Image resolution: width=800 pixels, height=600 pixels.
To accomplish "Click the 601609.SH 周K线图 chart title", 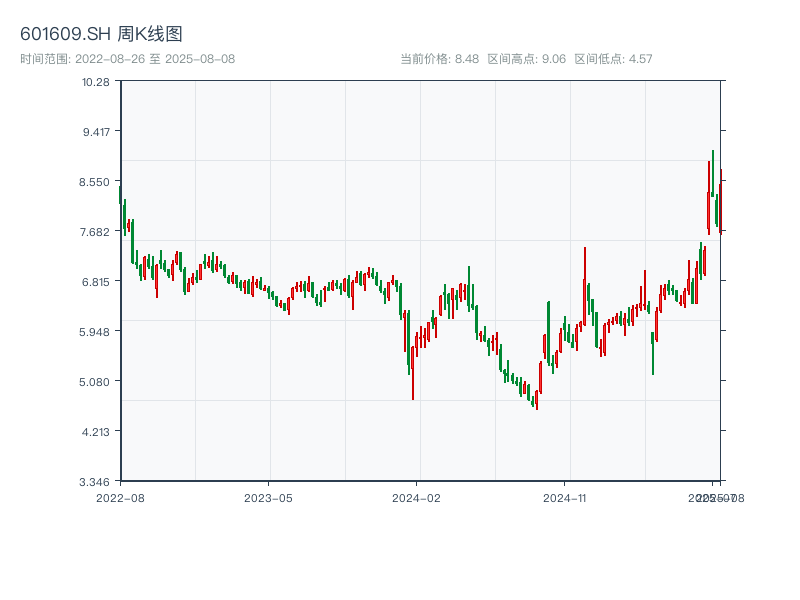I will coord(101,35).
